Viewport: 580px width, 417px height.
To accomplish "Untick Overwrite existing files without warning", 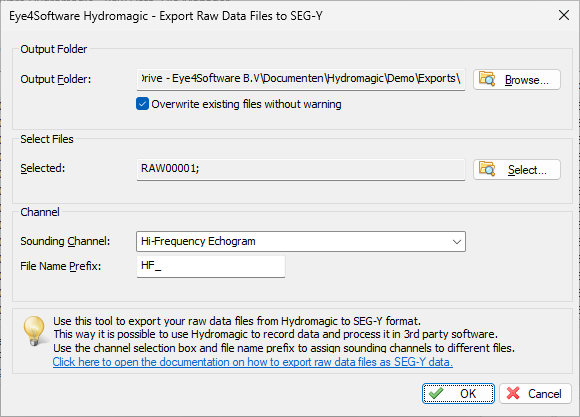I will tap(142, 104).
